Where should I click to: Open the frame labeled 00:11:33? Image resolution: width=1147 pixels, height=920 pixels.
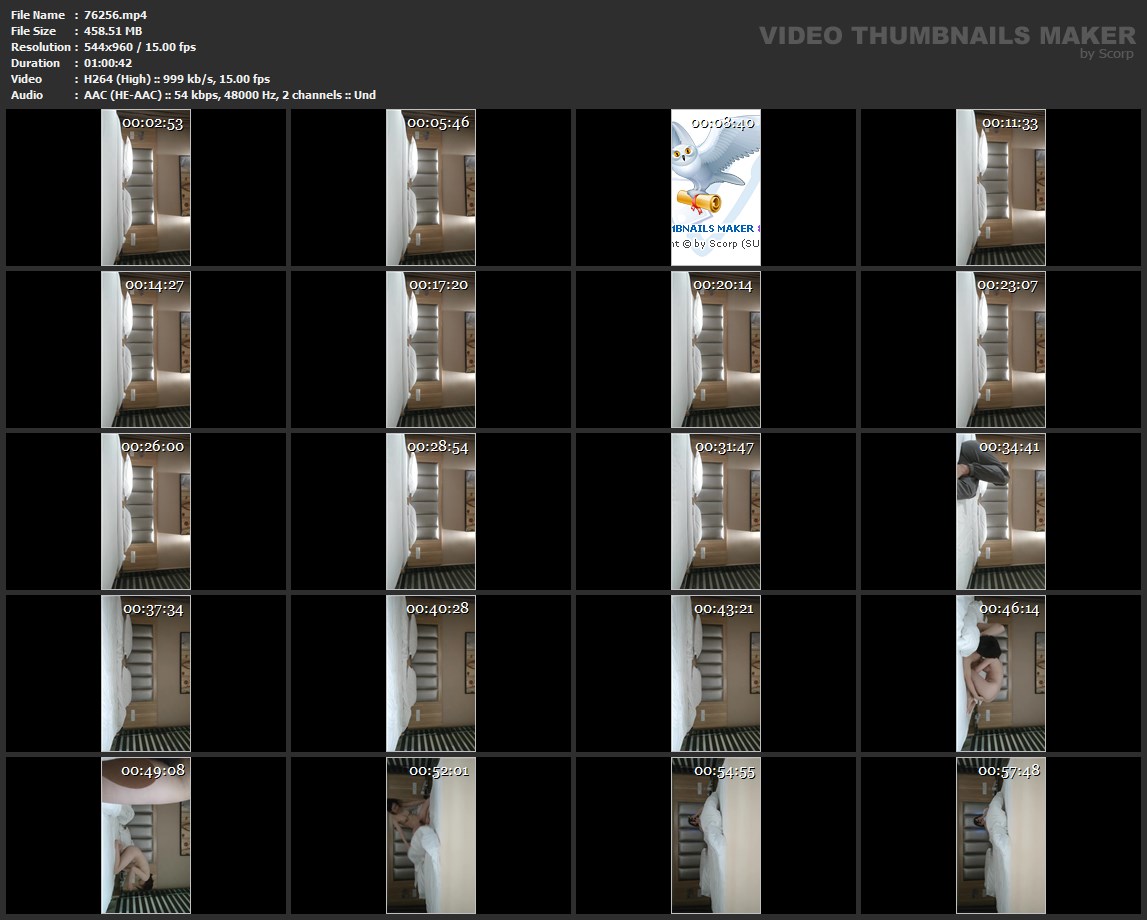[x=1001, y=188]
